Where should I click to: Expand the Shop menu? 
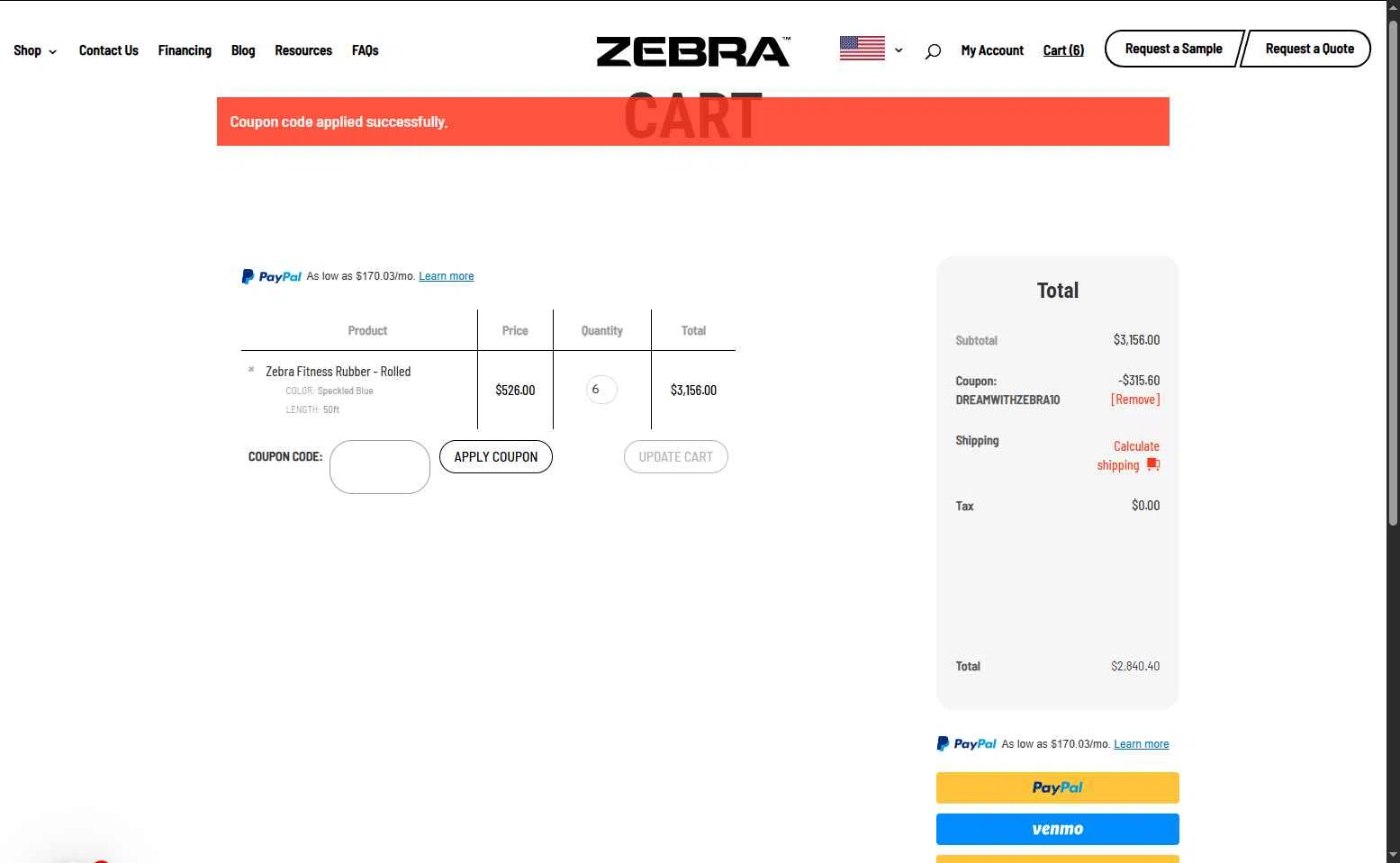(35, 50)
